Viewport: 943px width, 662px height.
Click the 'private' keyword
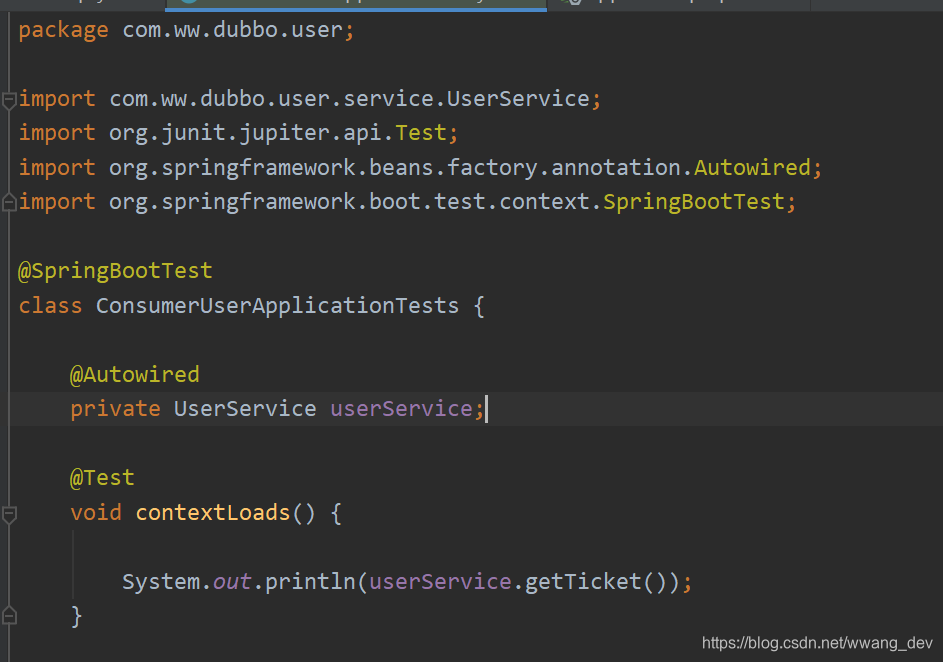tap(115, 409)
